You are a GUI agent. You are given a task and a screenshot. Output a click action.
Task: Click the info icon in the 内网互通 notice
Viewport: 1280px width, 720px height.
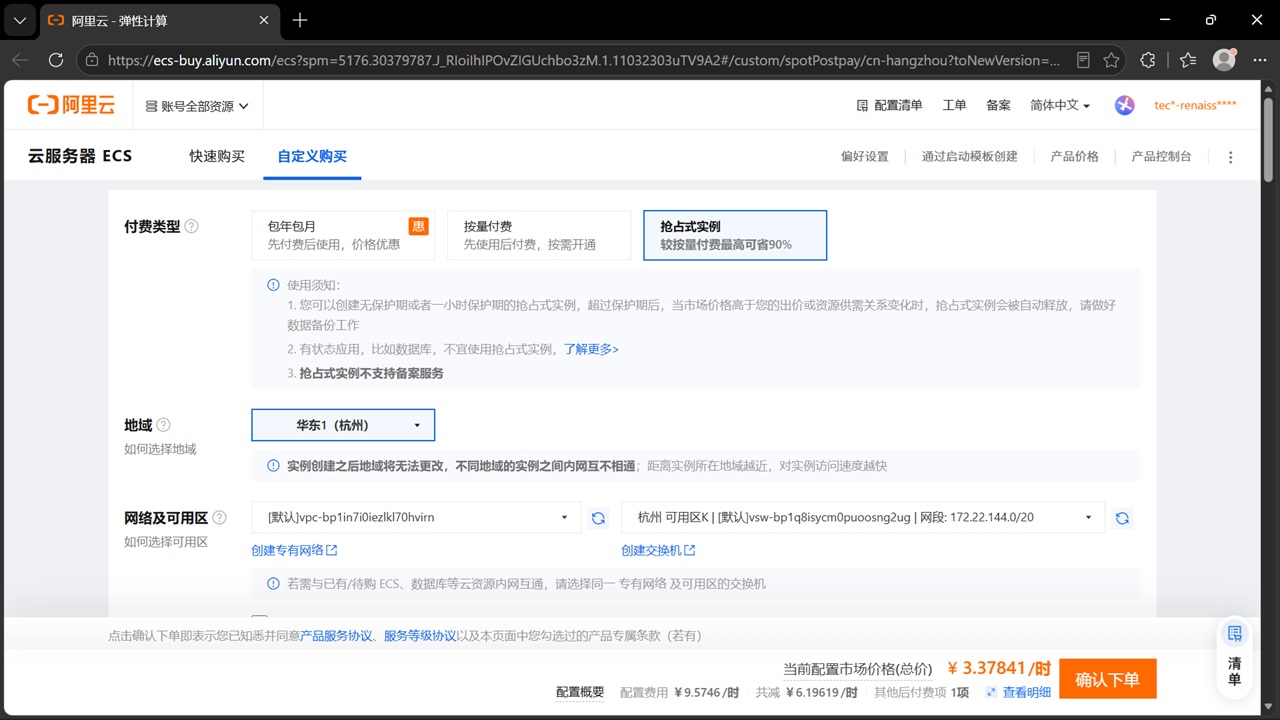(273, 583)
